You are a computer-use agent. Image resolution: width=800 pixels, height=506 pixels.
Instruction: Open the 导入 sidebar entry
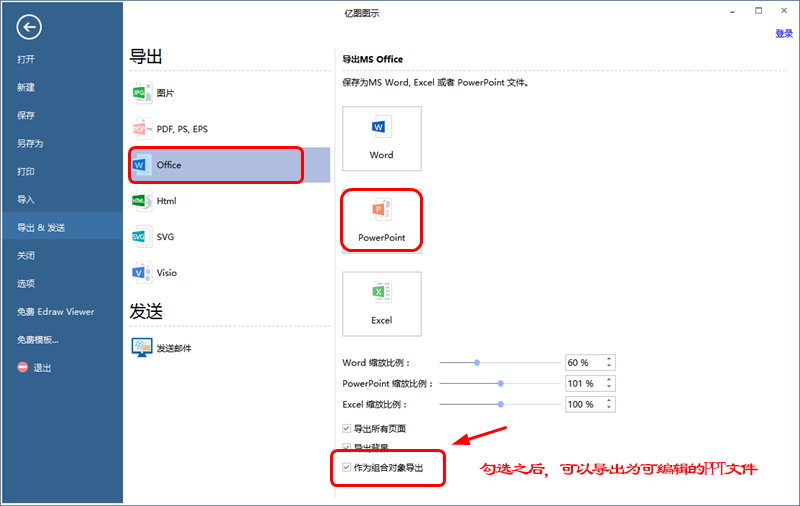point(26,199)
